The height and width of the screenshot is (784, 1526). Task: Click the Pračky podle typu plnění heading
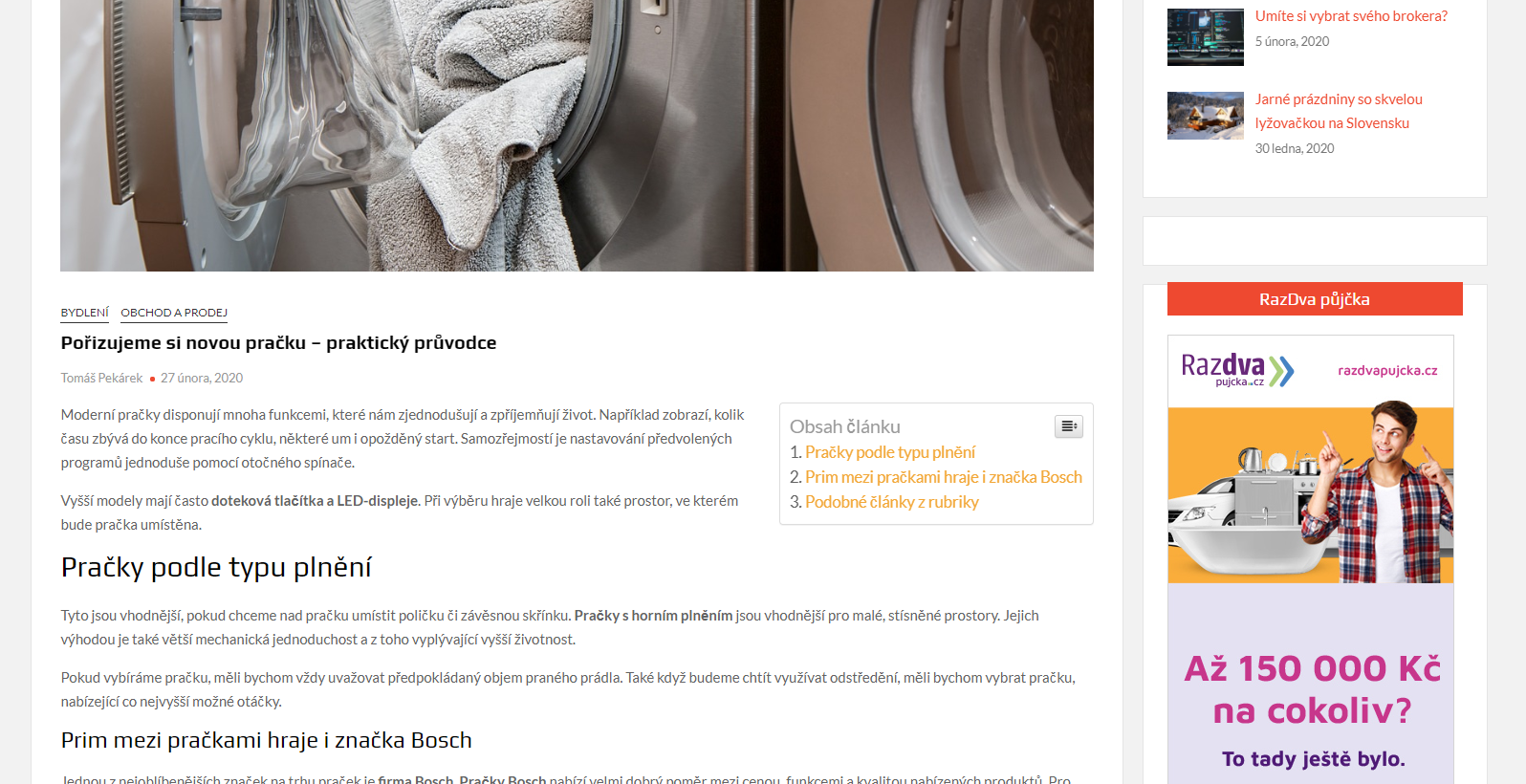tap(216, 568)
